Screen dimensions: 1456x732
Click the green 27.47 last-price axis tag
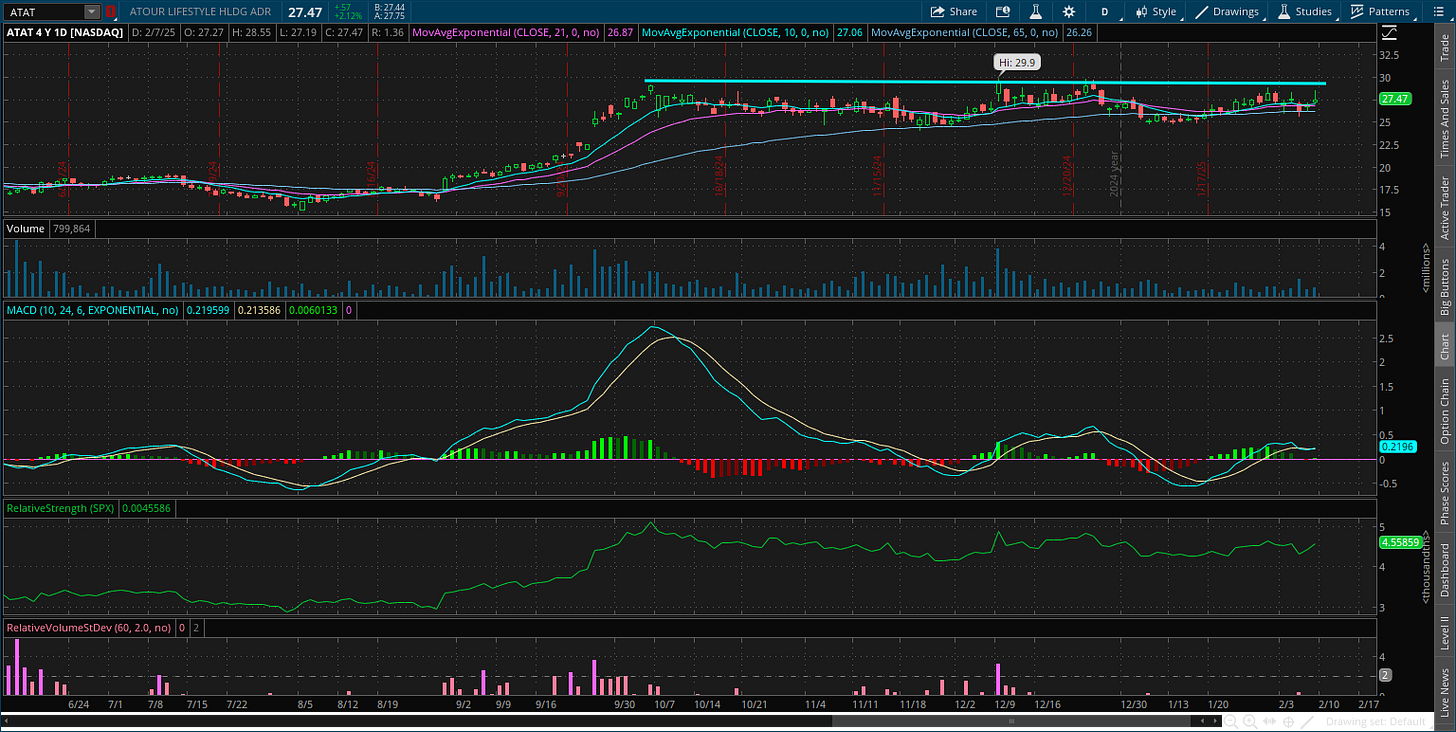1394,99
